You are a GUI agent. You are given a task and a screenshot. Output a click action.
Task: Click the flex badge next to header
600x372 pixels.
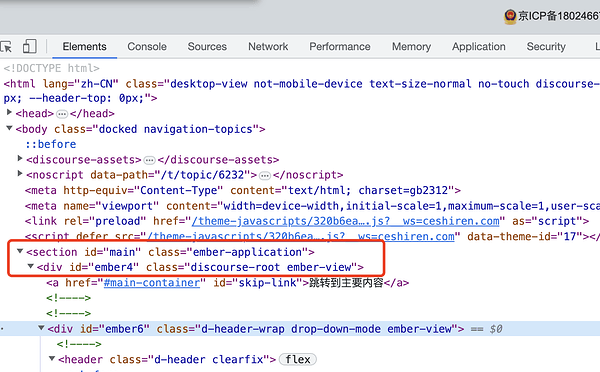tap(298, 359)
